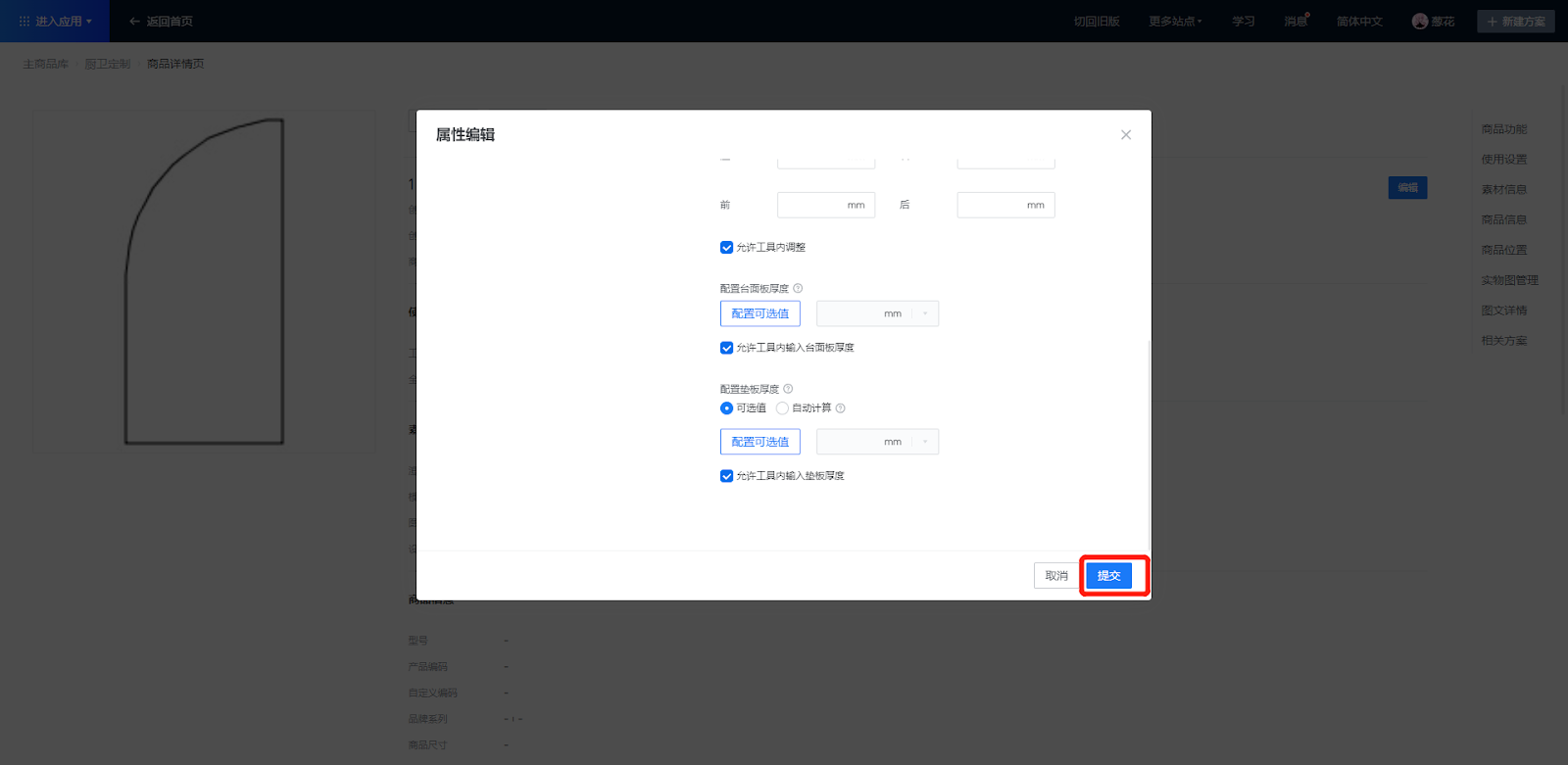Click the 品牌系列 label in the product details
This screenshot has height=765, width=1568.
tap(428, 719)
